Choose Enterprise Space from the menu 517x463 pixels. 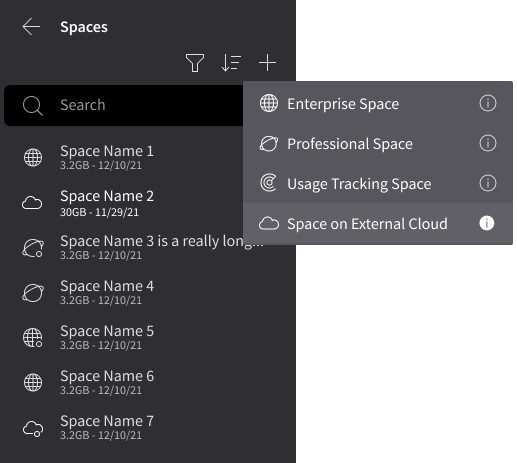(378, 103)
